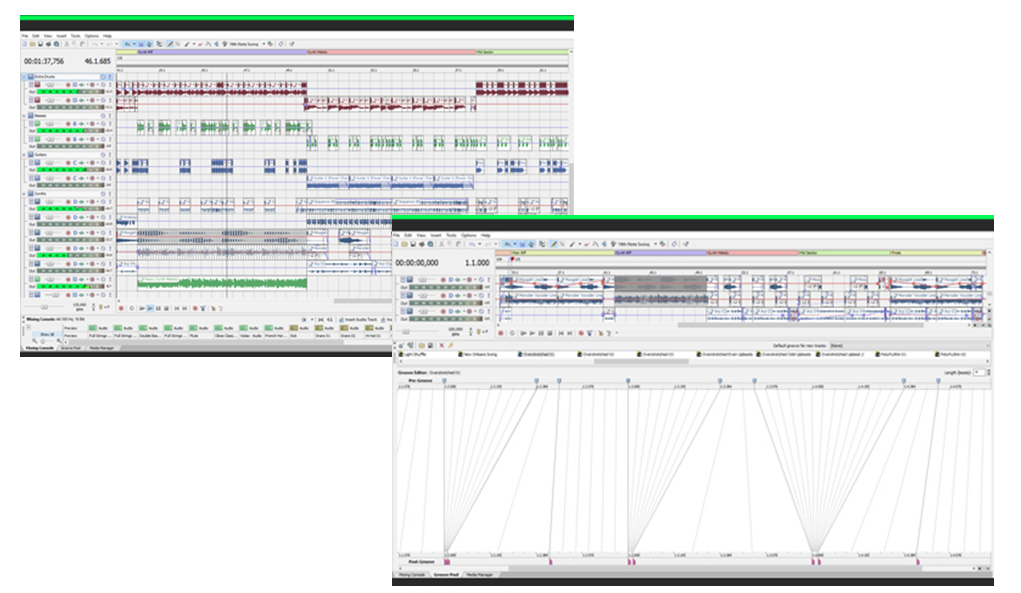The height and width of the screenshot is (593, 1021).
Task: Create a new project in the Groove Pool window
Action: click(397, 244)
